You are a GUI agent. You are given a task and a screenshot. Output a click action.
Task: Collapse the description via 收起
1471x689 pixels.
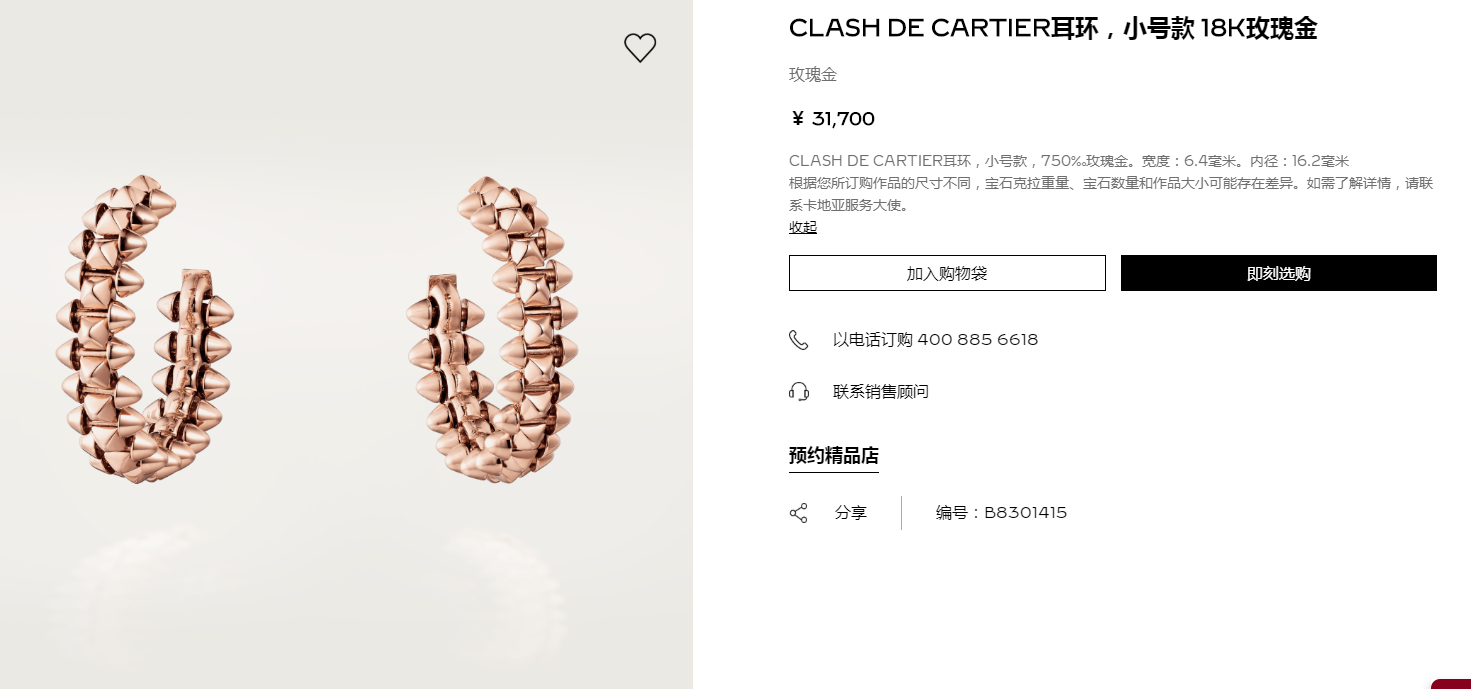click(x=803, y=227)
